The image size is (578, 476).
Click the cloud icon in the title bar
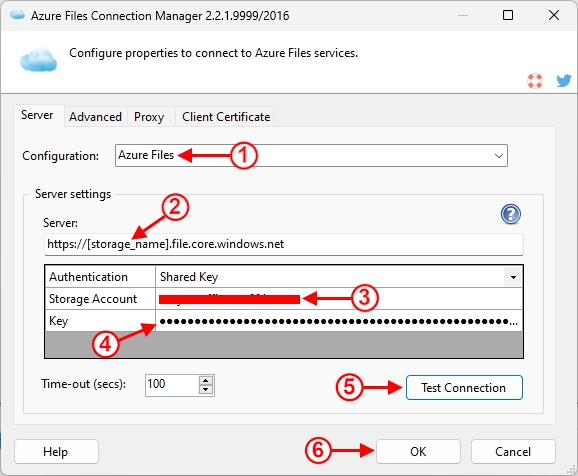pos(17,15)
